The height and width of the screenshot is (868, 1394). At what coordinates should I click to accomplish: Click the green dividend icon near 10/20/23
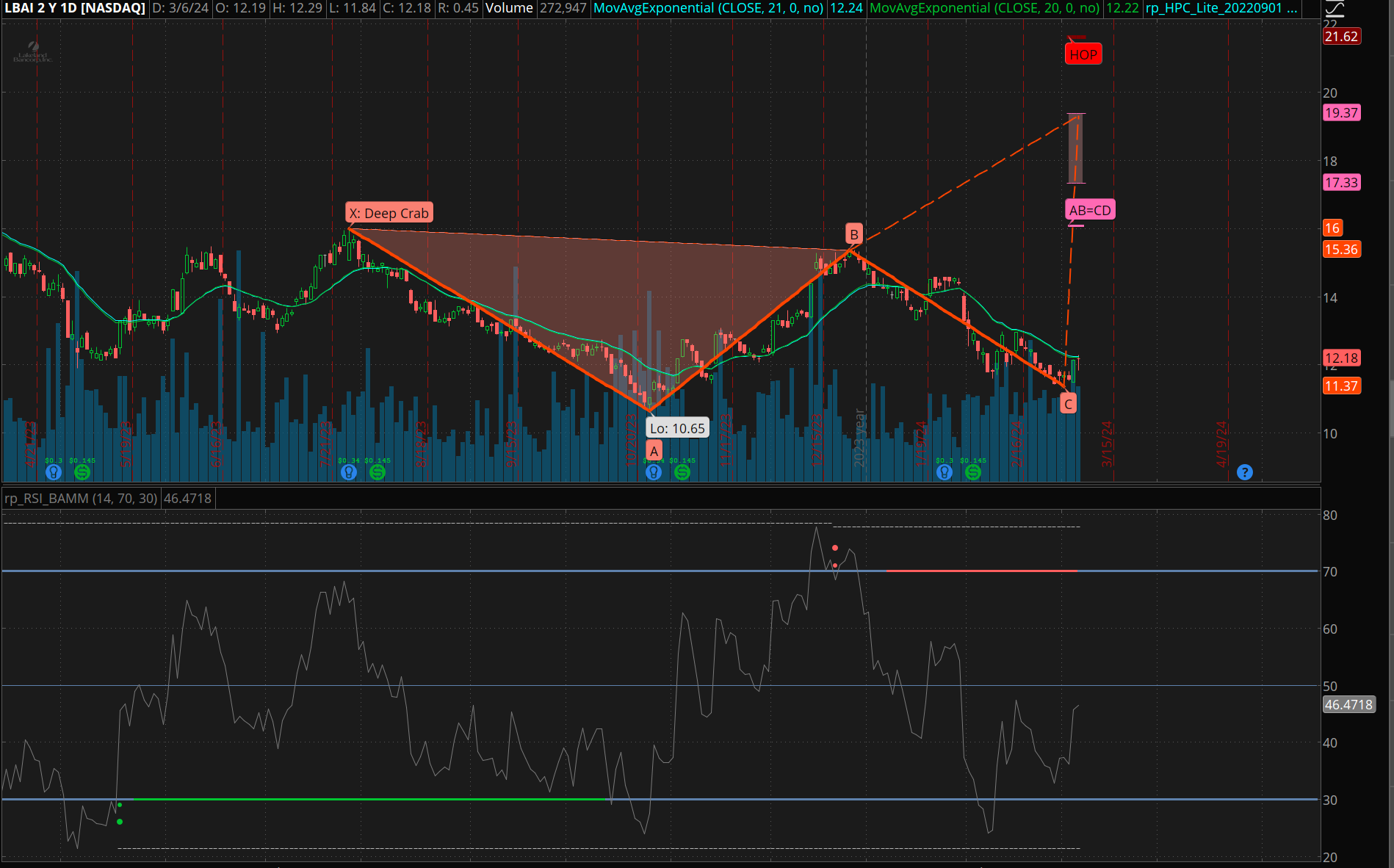[682, 472]
